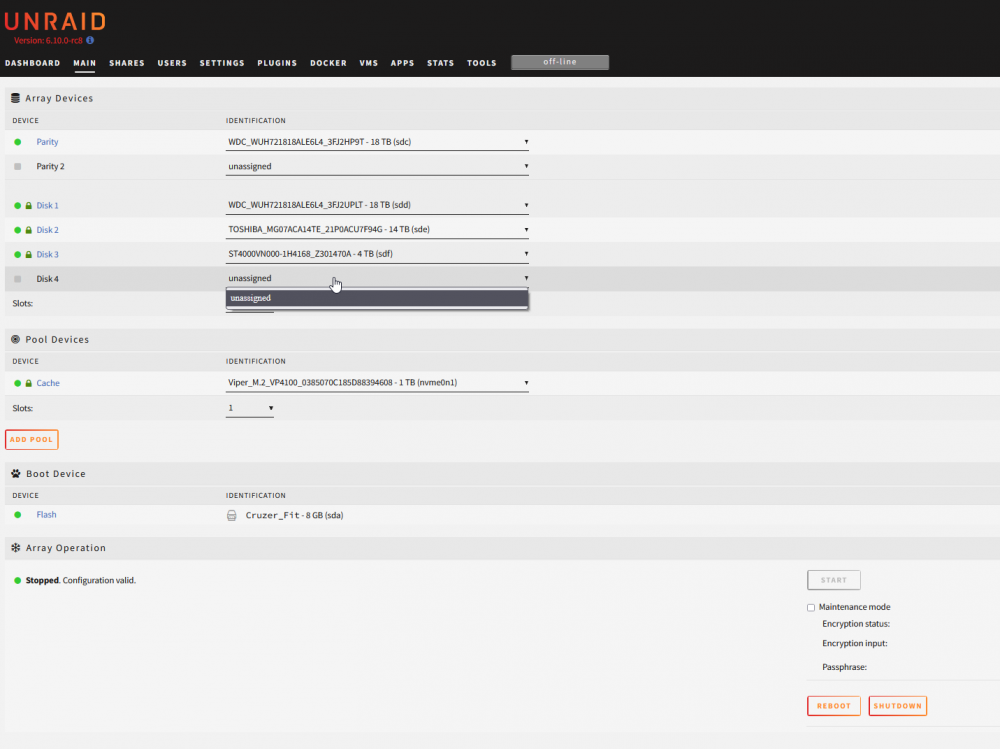
Task: Open the Disk 3 ST4000VN000 dropdown
Action: (377, 254)
